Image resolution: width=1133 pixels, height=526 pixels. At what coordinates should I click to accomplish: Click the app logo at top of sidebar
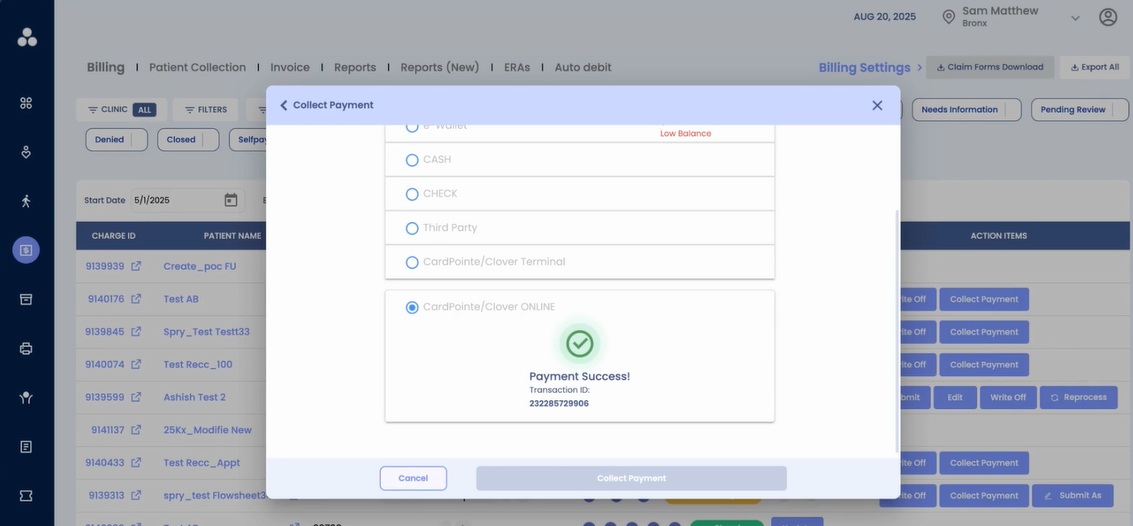pos(27,37)
